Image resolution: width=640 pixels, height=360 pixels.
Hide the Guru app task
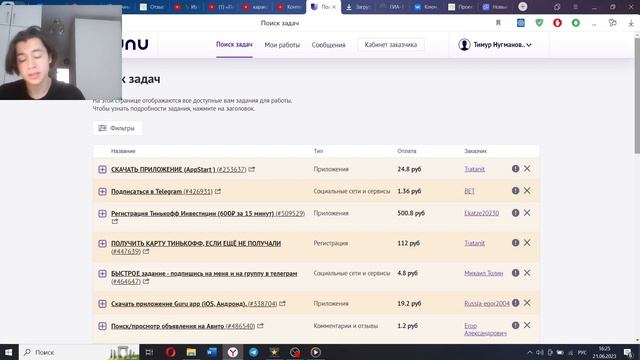527,303
